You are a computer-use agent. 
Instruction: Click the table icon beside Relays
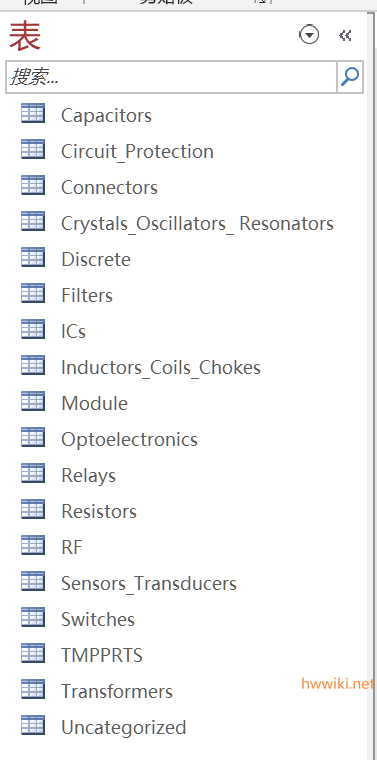(x=33, y=474)
